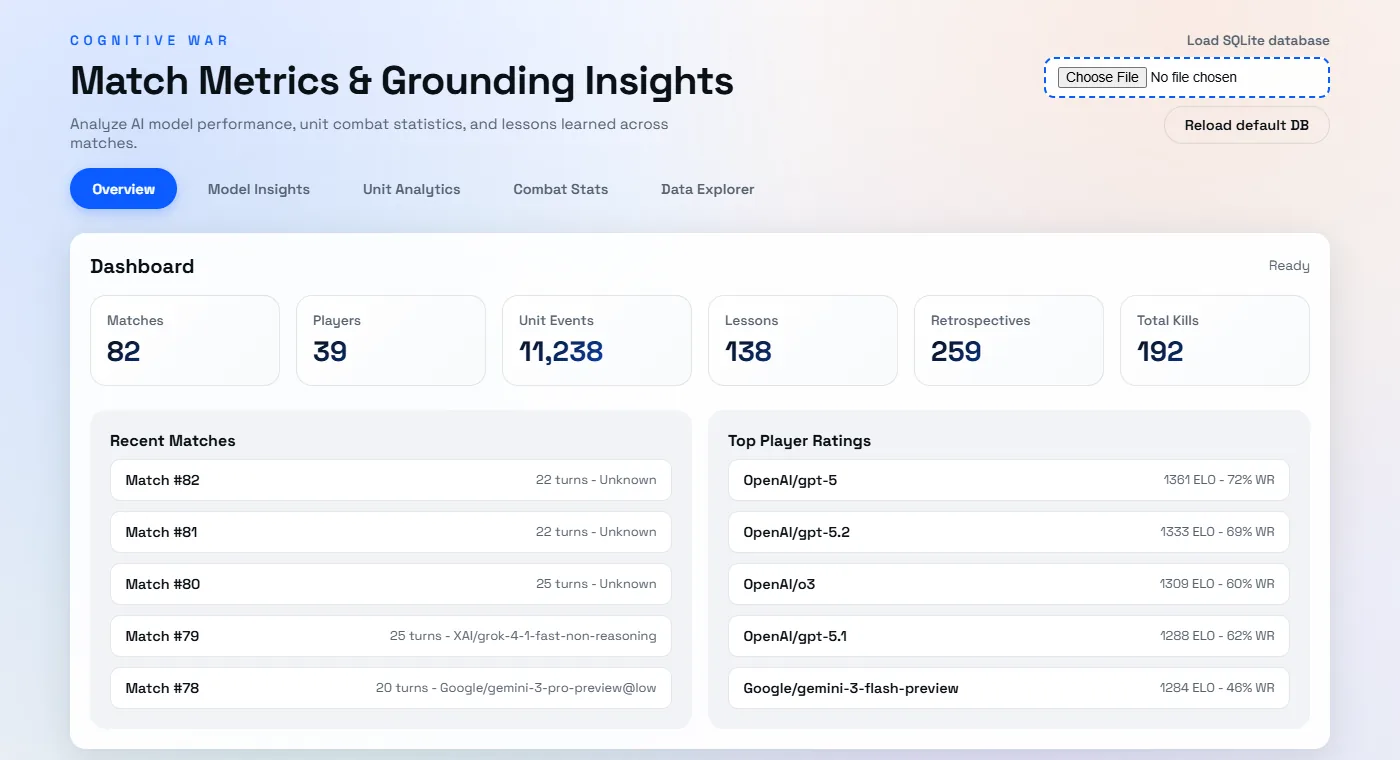
Task: Click the Unit Events card showing 11,238
Action: pyautogui.click(x=597, y=340)
